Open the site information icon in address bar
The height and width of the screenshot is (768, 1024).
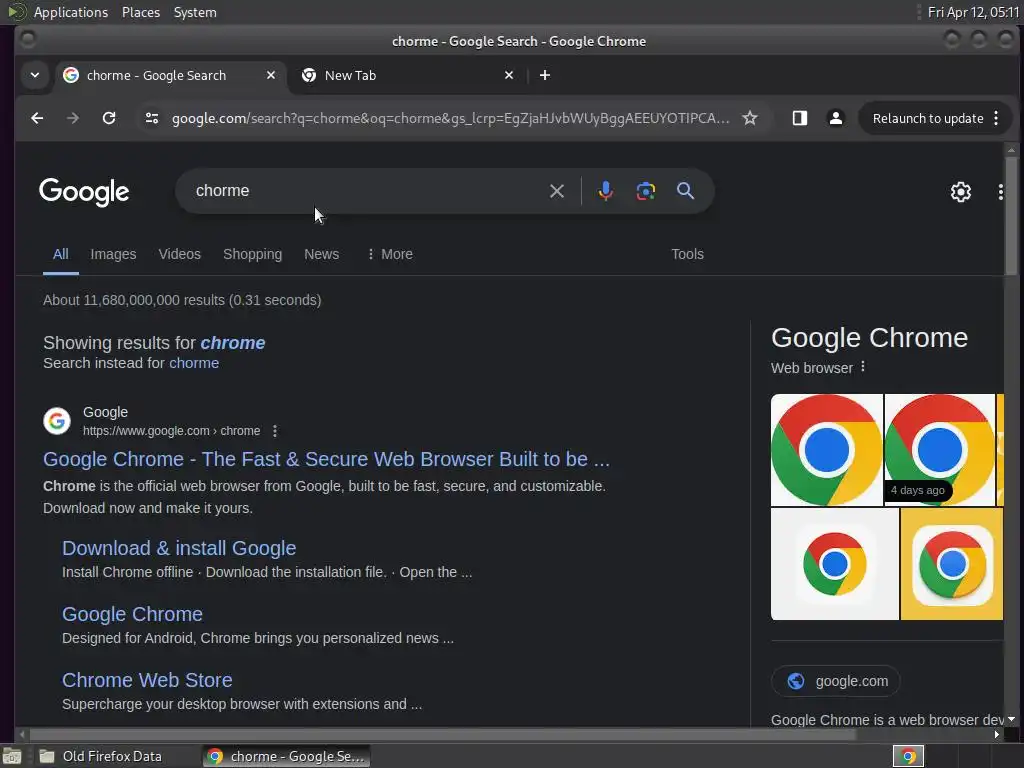point(152,118)
